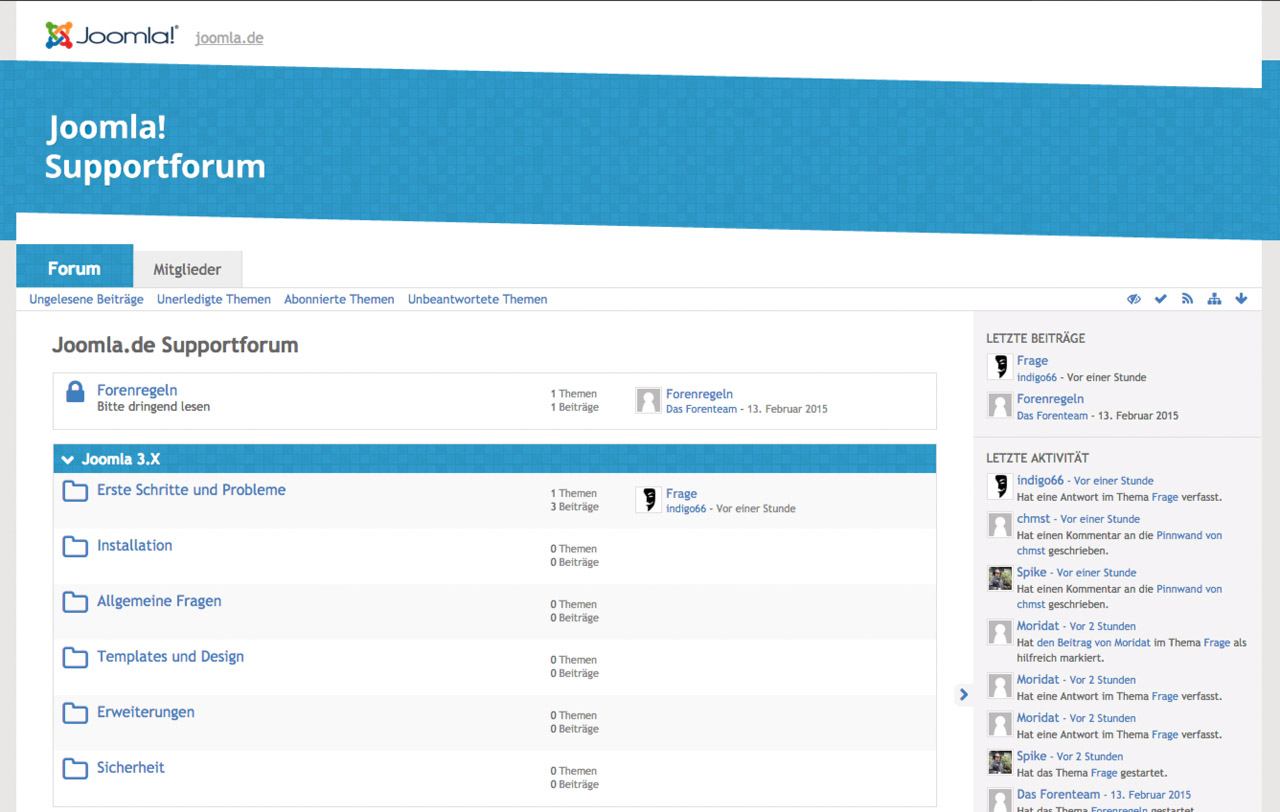Click the Joomla.de Supportforum page heading
1280x812 pixels.
click(x=175, y=346)
